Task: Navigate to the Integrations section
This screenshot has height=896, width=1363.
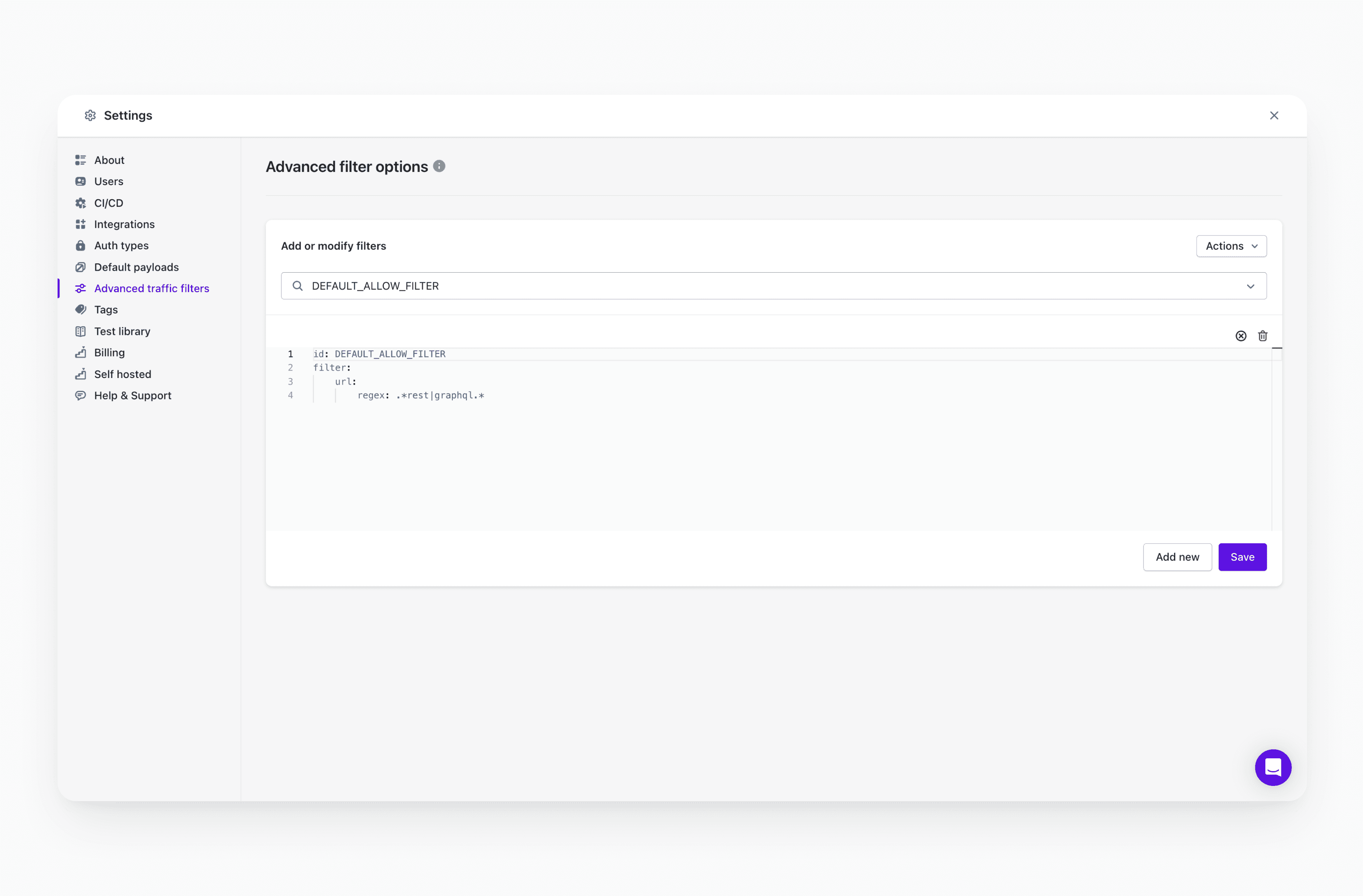Action: pyautogui.click(x=124, y=224)
